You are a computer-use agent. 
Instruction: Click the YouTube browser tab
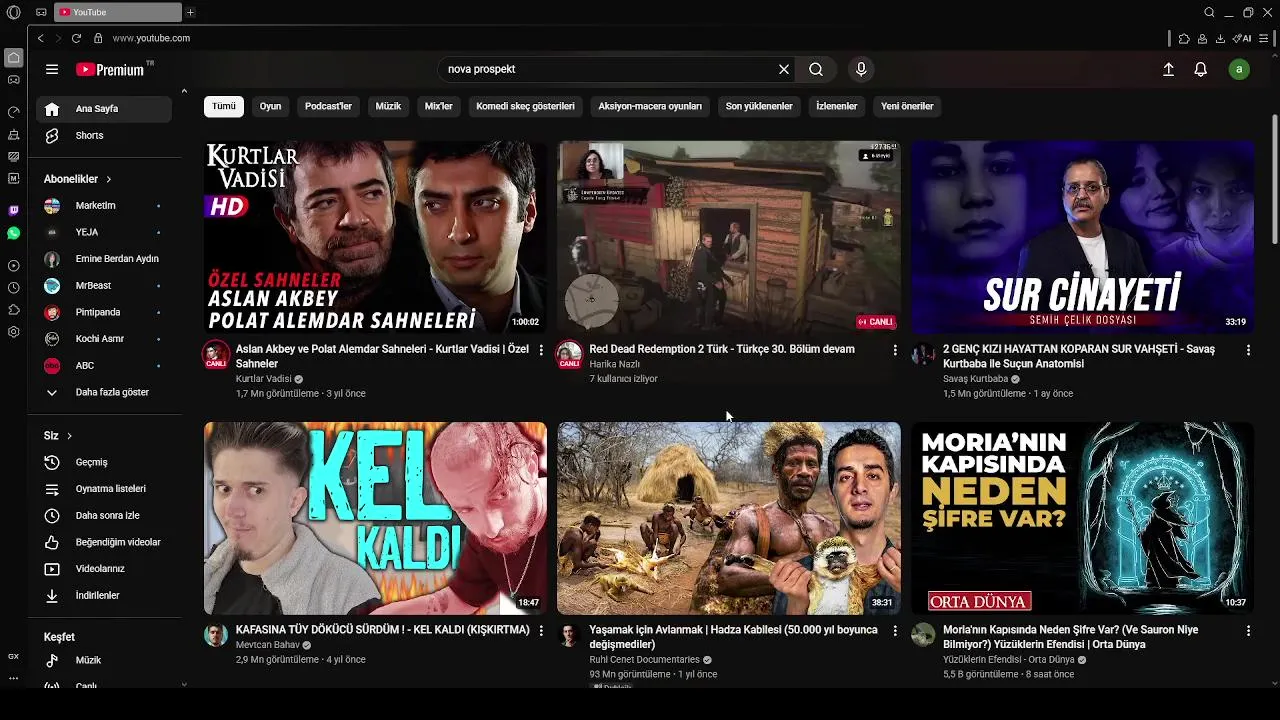click(118, 12)
